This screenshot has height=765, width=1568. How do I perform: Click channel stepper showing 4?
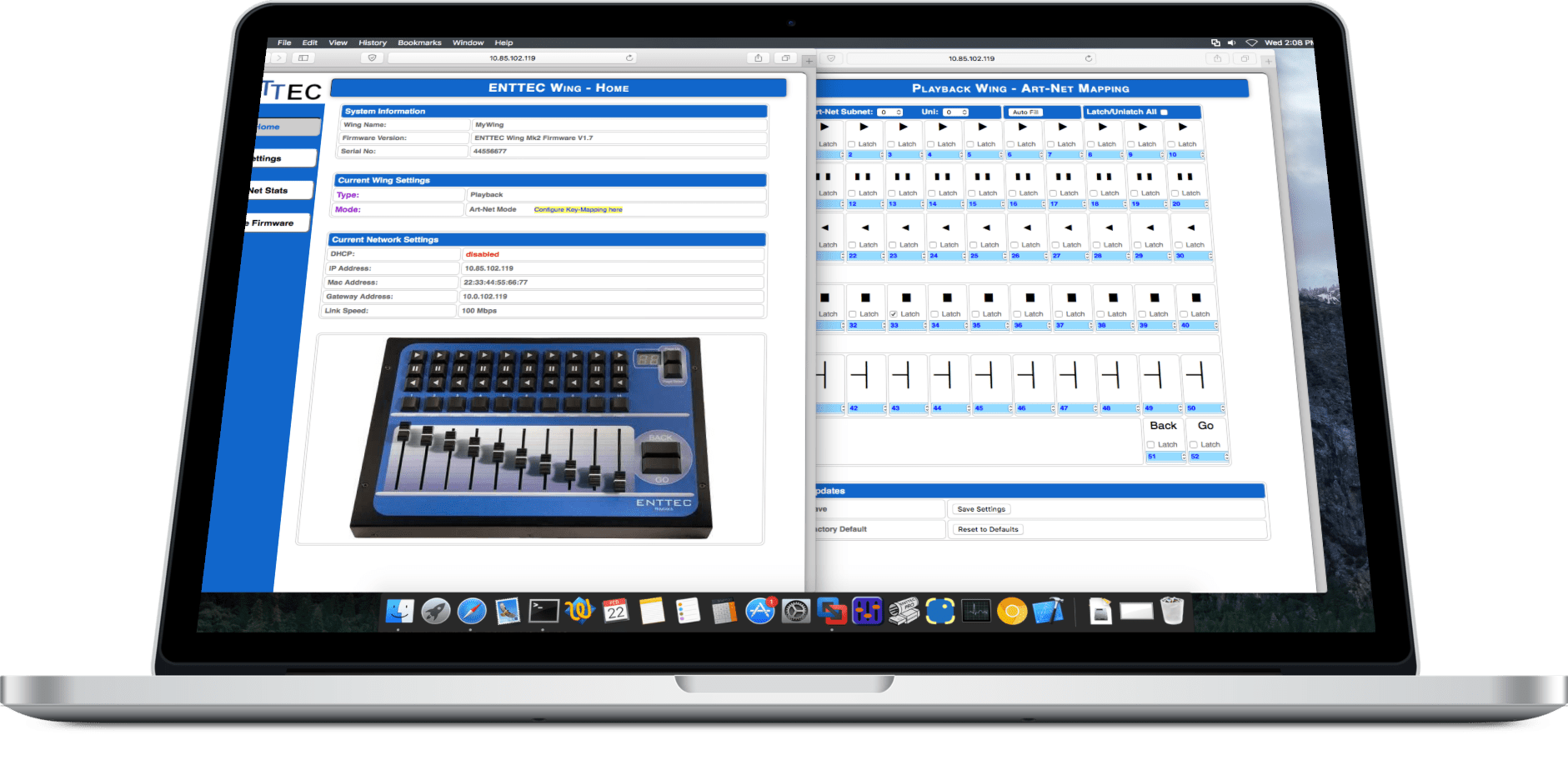[944, 154]
